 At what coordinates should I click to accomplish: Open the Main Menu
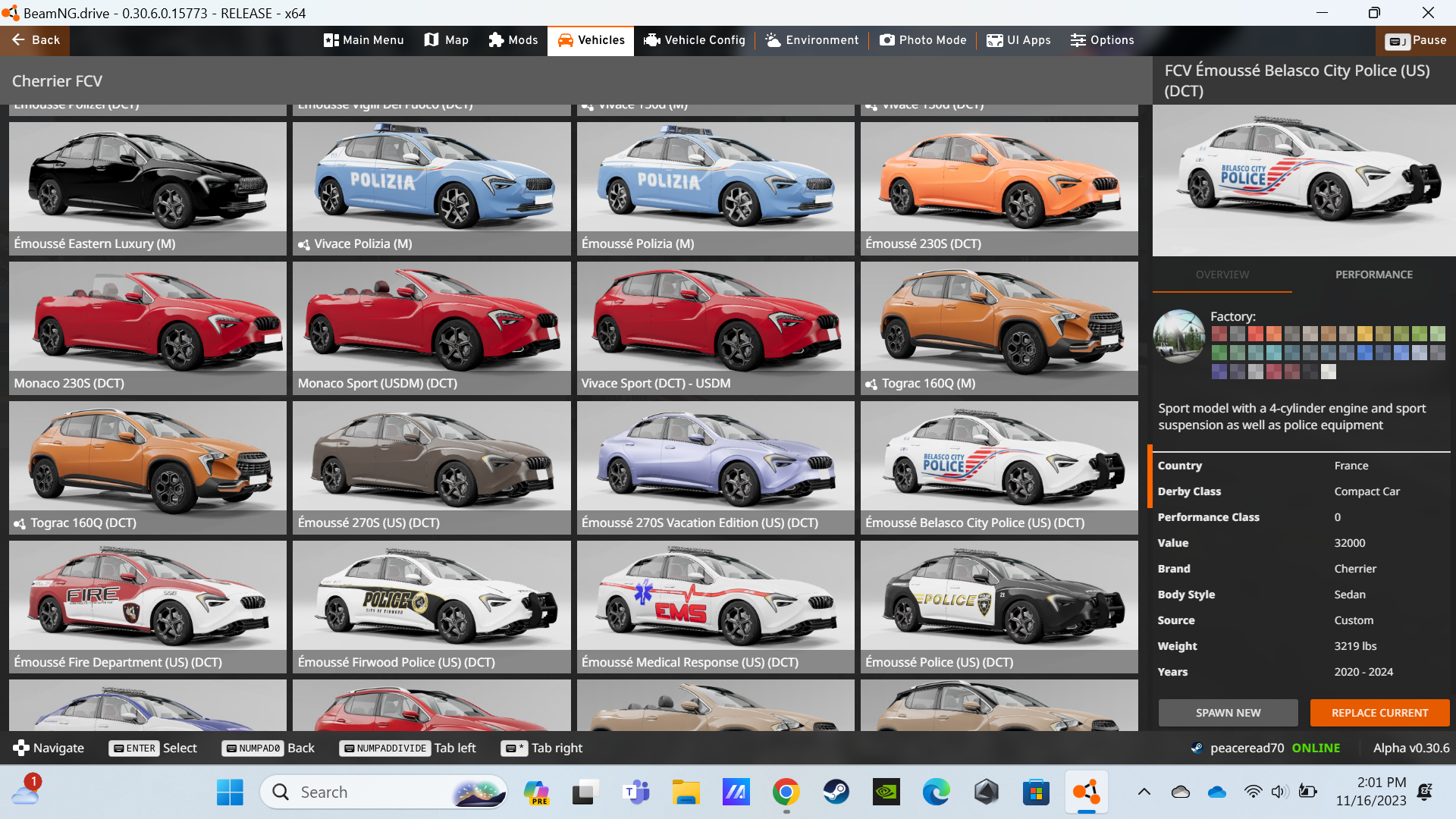click(x=364, y=40)
